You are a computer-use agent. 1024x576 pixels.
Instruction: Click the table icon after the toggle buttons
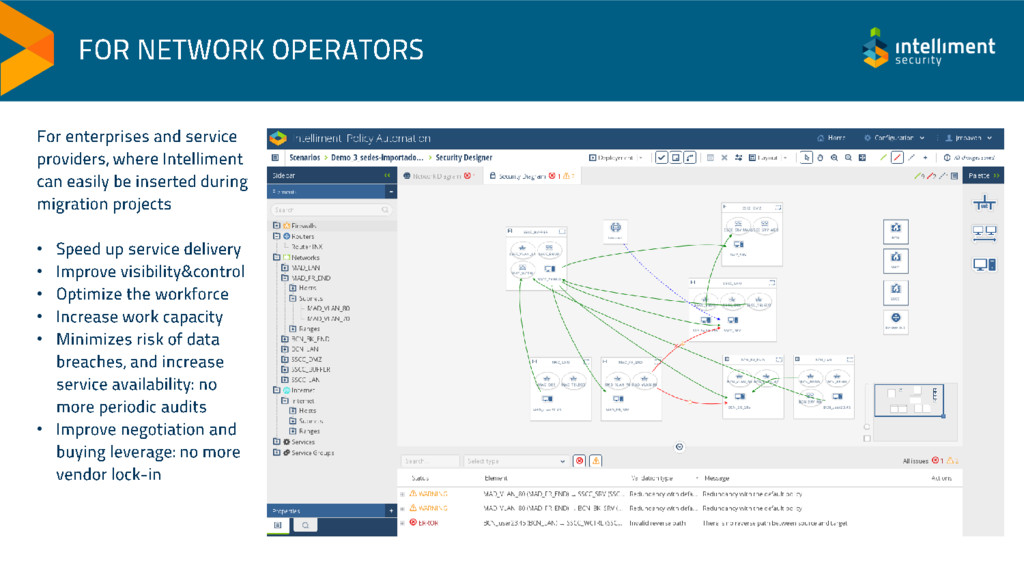[711, 157]
